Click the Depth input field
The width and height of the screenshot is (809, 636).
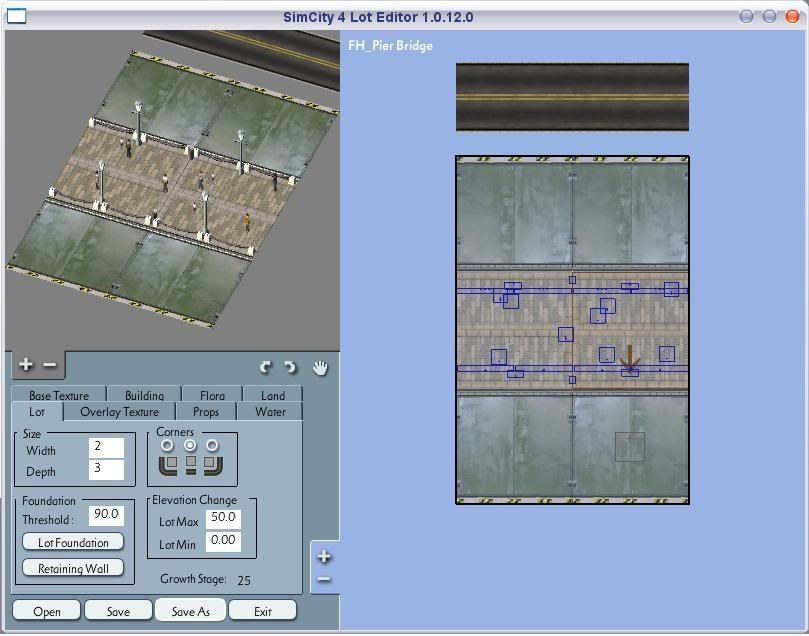(x=106, y=470)
